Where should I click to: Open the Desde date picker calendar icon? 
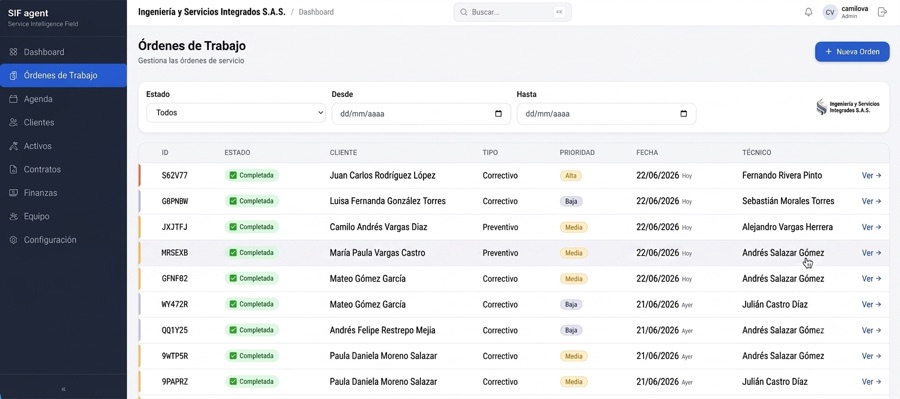coord(498,114)
